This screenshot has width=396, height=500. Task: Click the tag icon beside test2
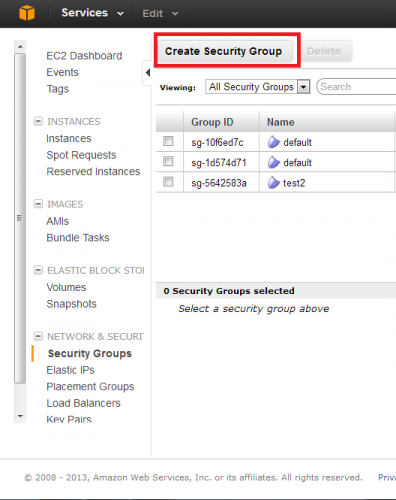point(273,183)
